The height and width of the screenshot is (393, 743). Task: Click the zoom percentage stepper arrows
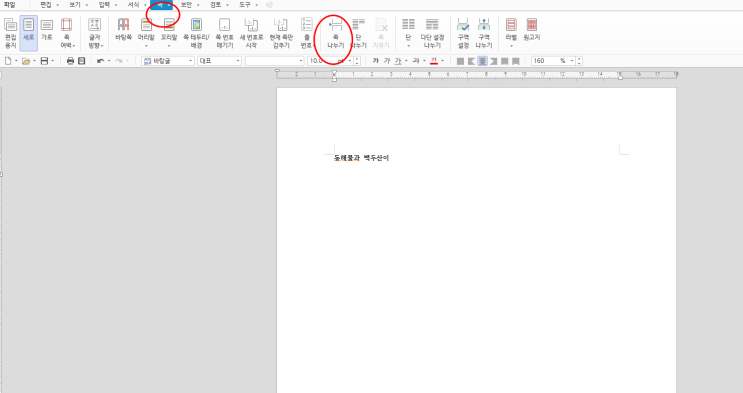coord(579,61)
